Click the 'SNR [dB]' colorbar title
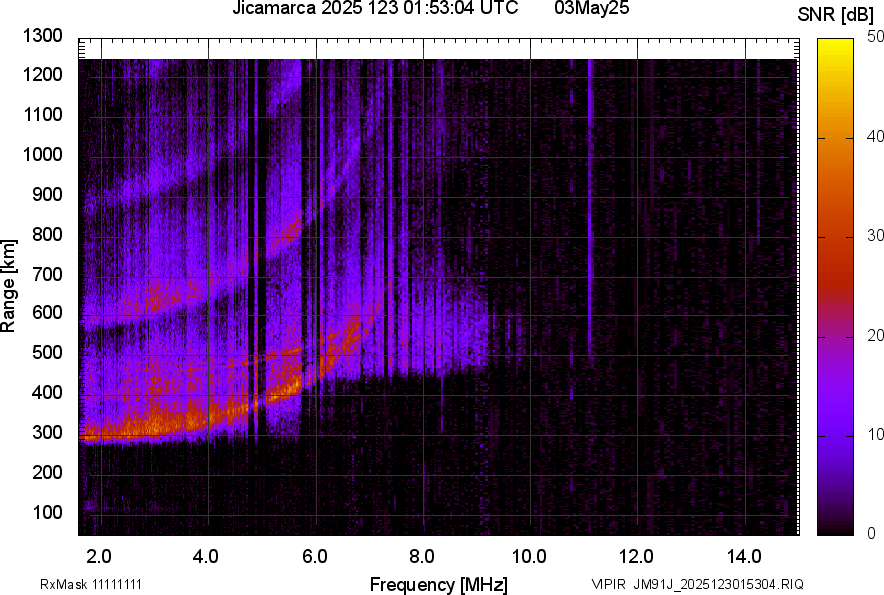Image resolution: width=884 pixels, height=595 pixels. pos(835,14)
